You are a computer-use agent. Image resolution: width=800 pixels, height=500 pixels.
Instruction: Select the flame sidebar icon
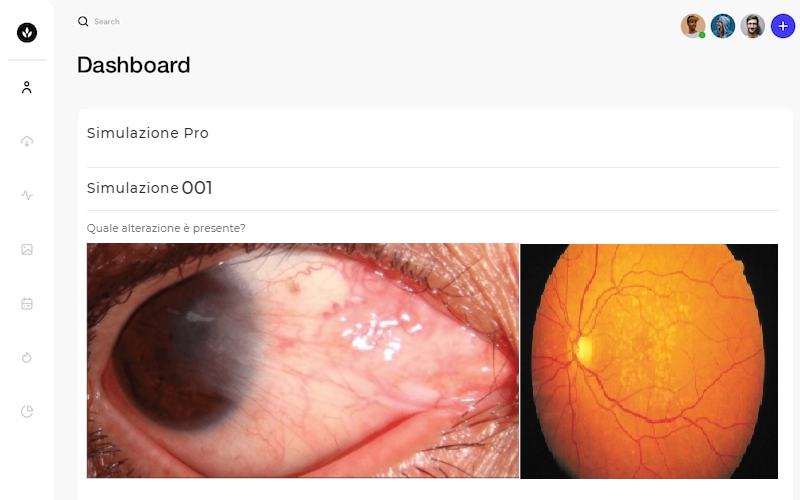click(27, 358)
